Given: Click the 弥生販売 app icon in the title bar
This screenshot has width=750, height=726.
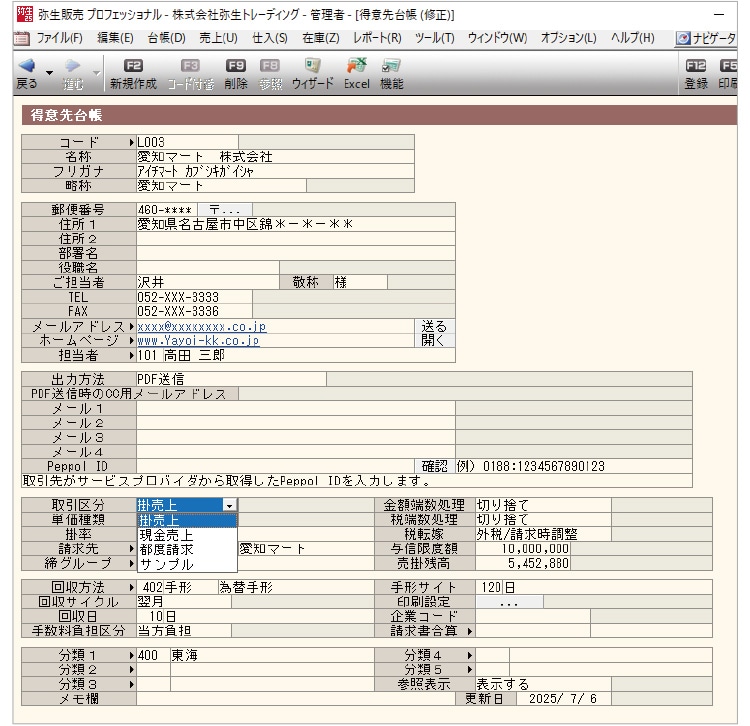Looking at the screenshot, I should pos(25,14).
